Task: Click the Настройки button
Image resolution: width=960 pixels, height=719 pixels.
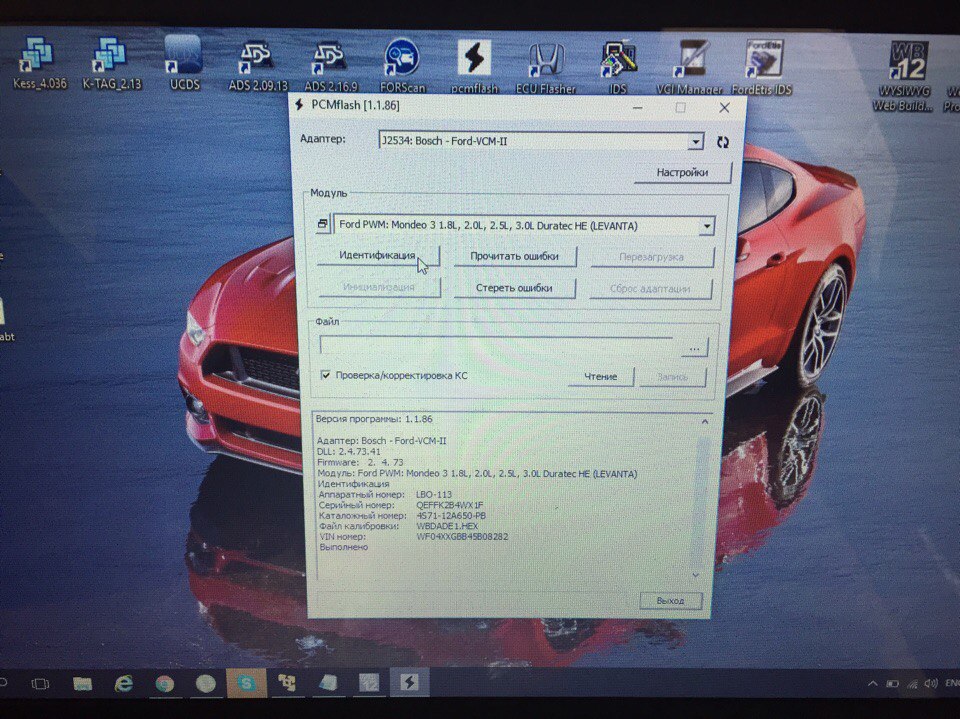Action: (682, 172)
